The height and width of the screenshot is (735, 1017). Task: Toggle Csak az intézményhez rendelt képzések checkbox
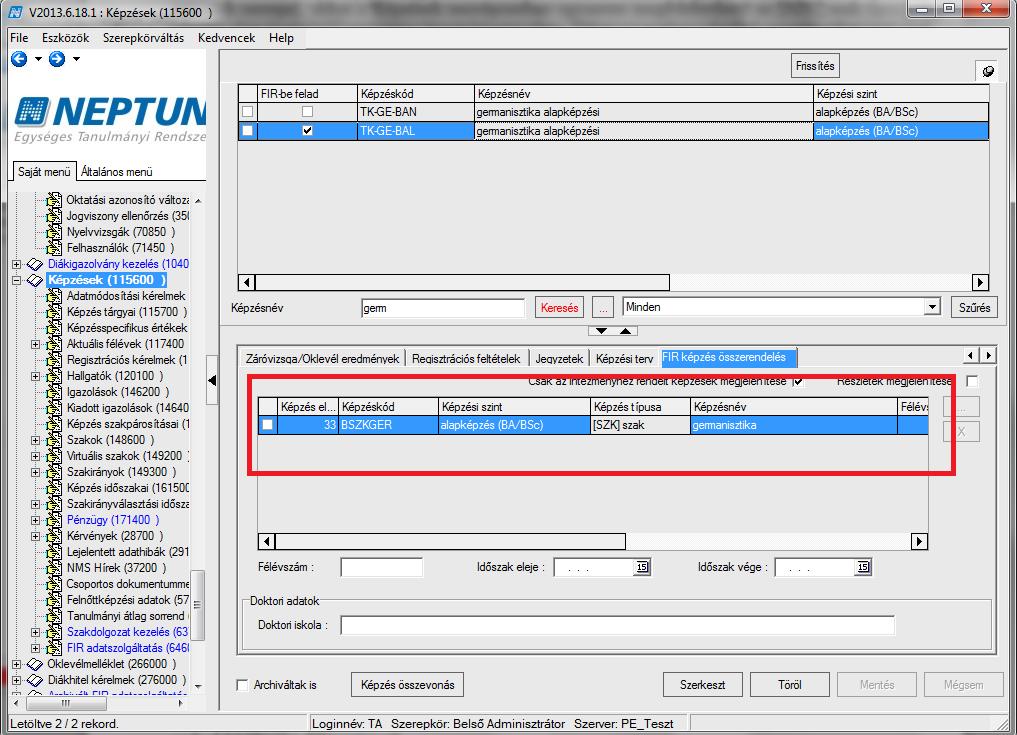[x=798, y=381]
